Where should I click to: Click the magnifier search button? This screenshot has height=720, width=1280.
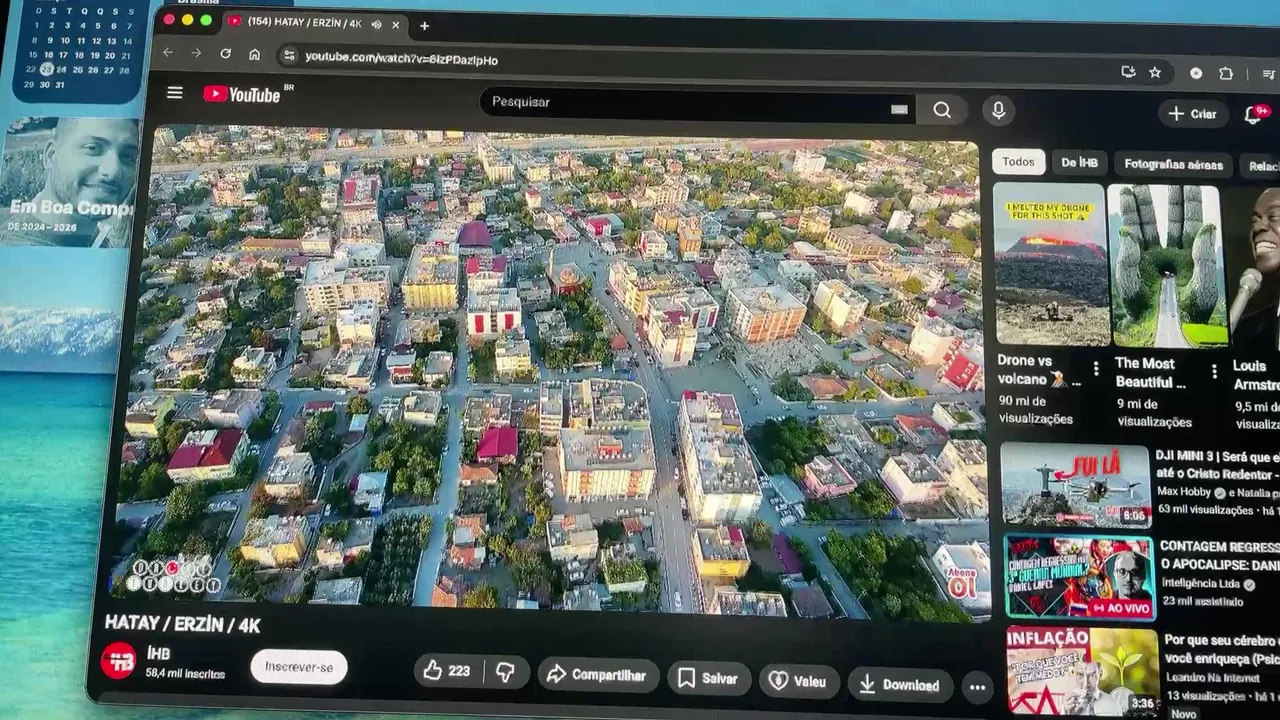(x=942, y=110)
